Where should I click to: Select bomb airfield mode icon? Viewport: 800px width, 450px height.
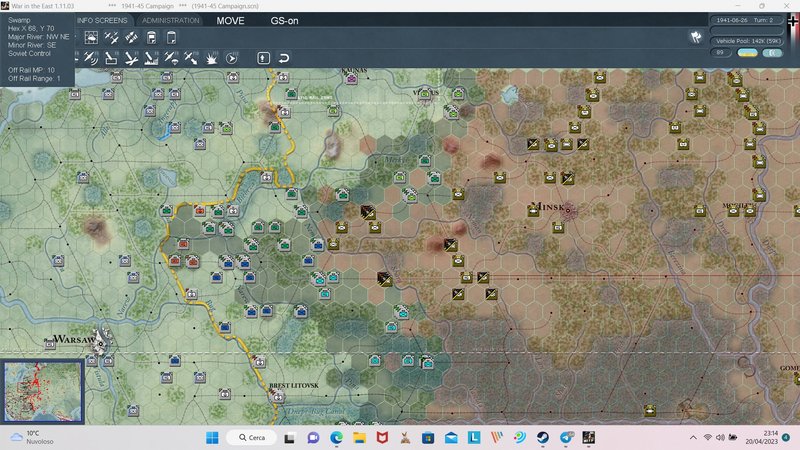tap(131, 59)
